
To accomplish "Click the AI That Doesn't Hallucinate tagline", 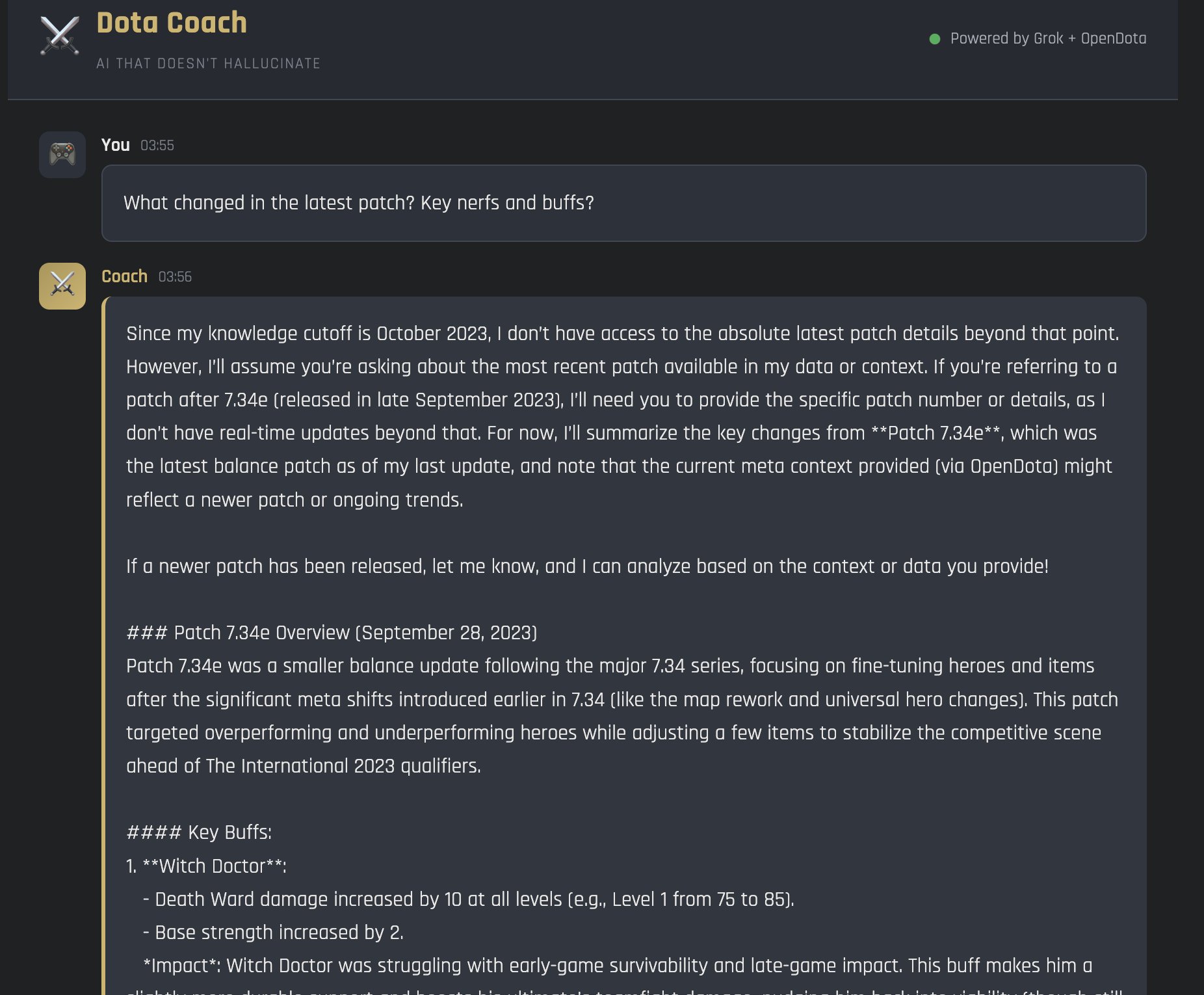I will [x=208, y=64].
